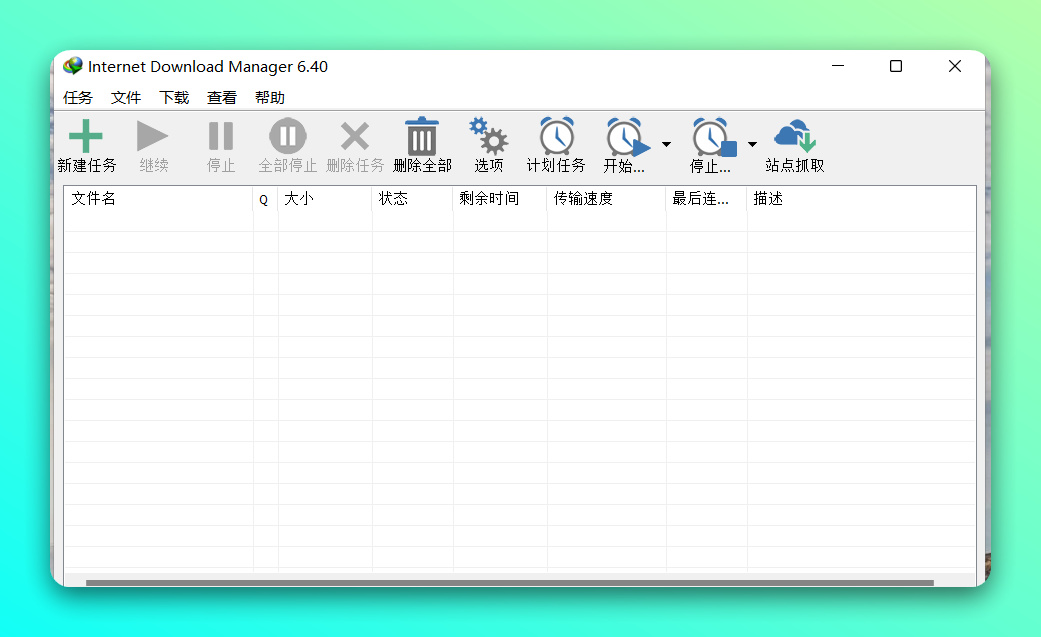Screen dimensions: 1041x637
Task: Sort by the 剩余时间 column header
Action: click(x=500, y=199)
